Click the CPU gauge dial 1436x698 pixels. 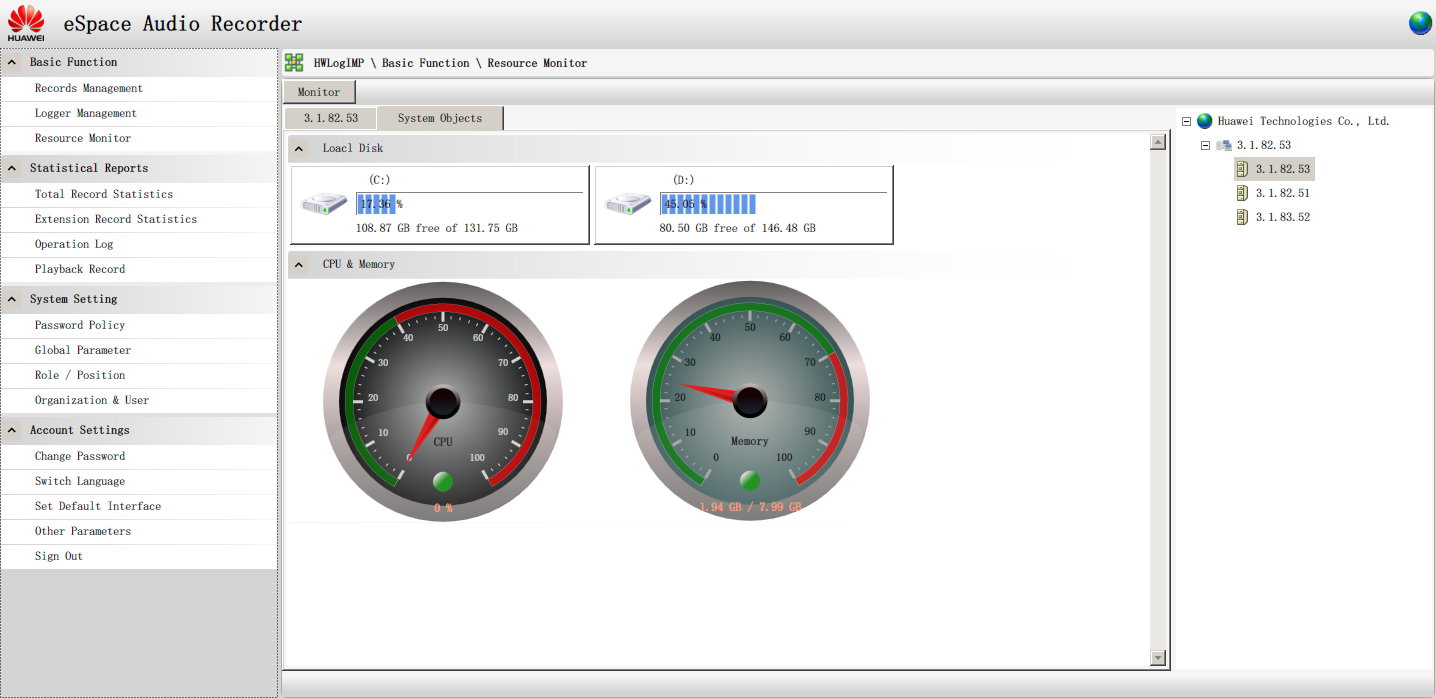coord(443,402)
